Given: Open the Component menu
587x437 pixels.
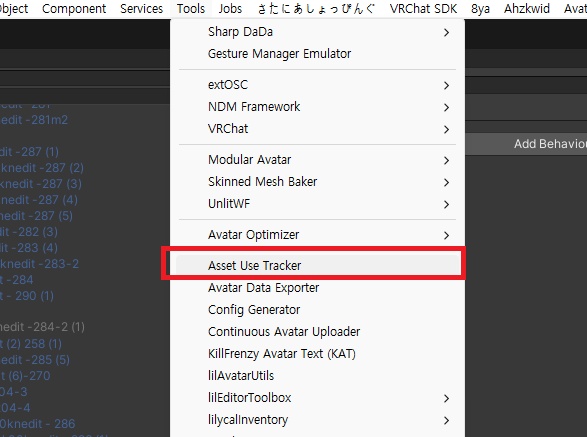Looking at the screenshot, I should pos(74,9).
